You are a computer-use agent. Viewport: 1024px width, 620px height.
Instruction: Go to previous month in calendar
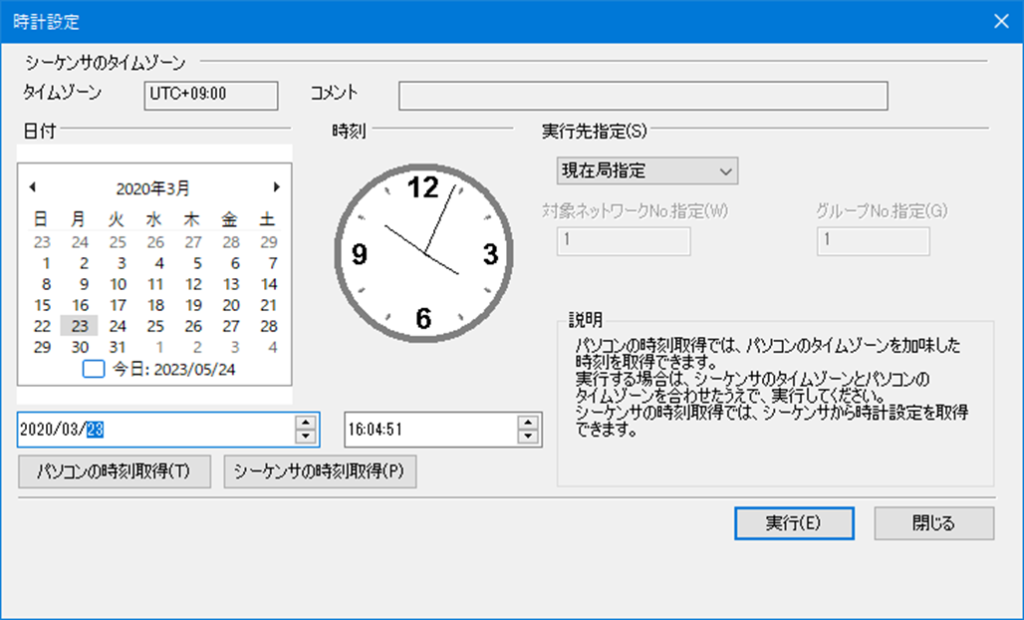[x=33, y=187]
